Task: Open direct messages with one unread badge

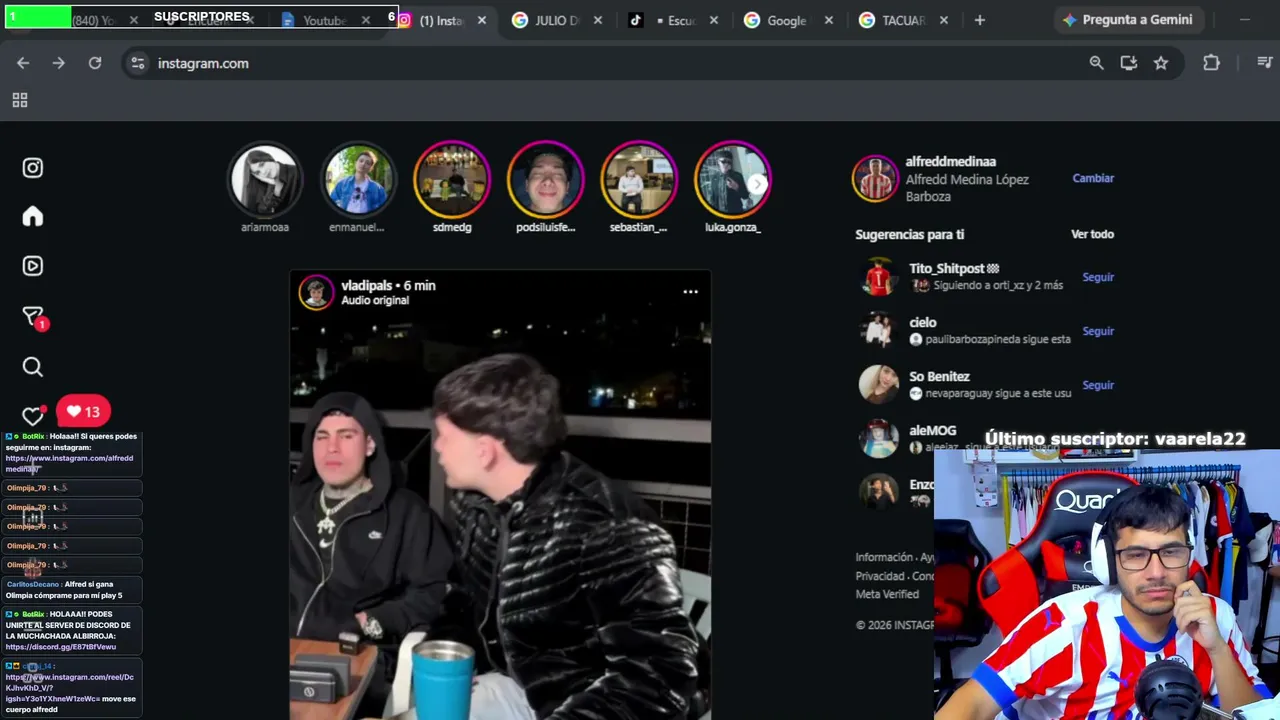Action: point(34,318)
